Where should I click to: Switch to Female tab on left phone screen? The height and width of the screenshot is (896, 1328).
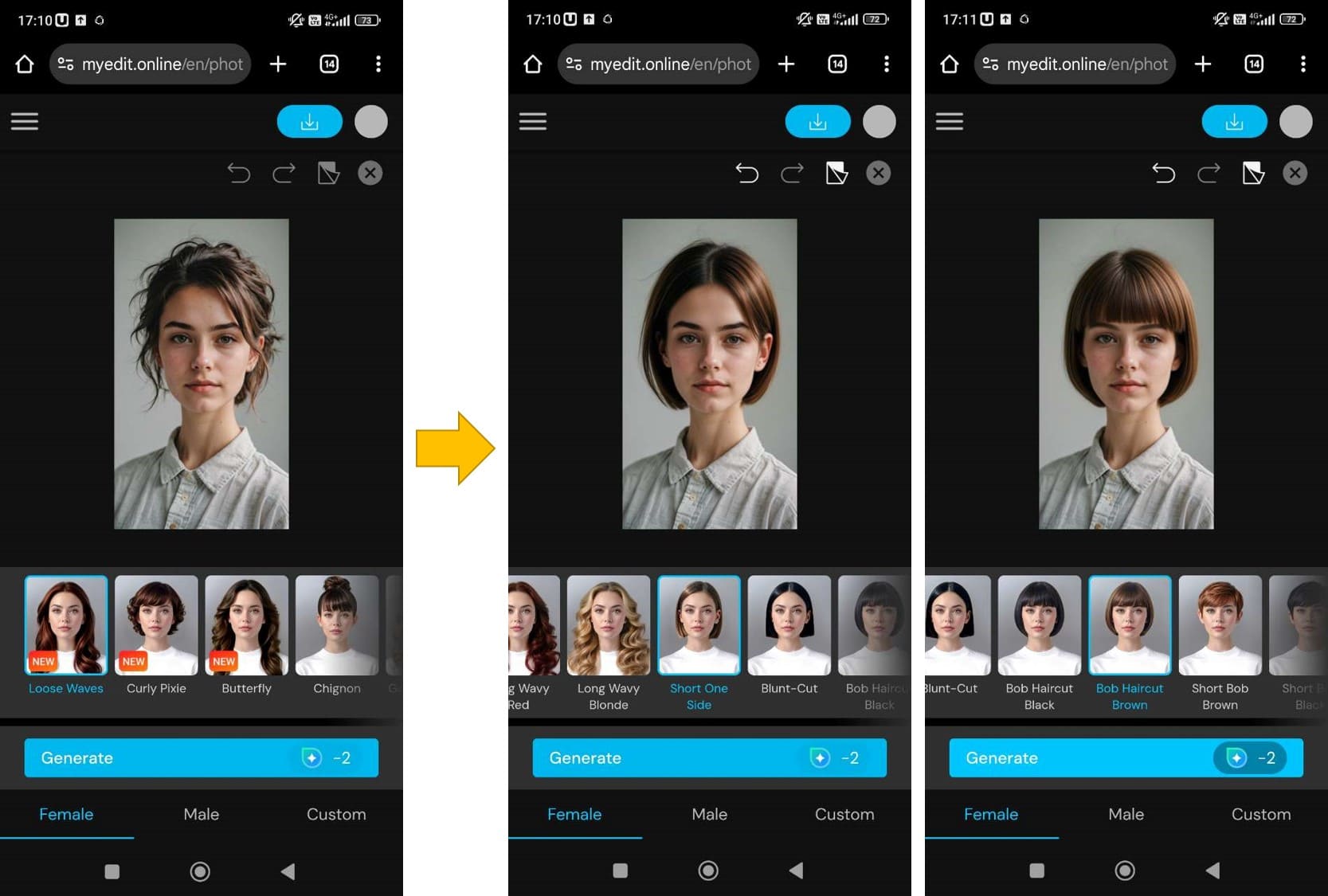(x=66, y=814)
